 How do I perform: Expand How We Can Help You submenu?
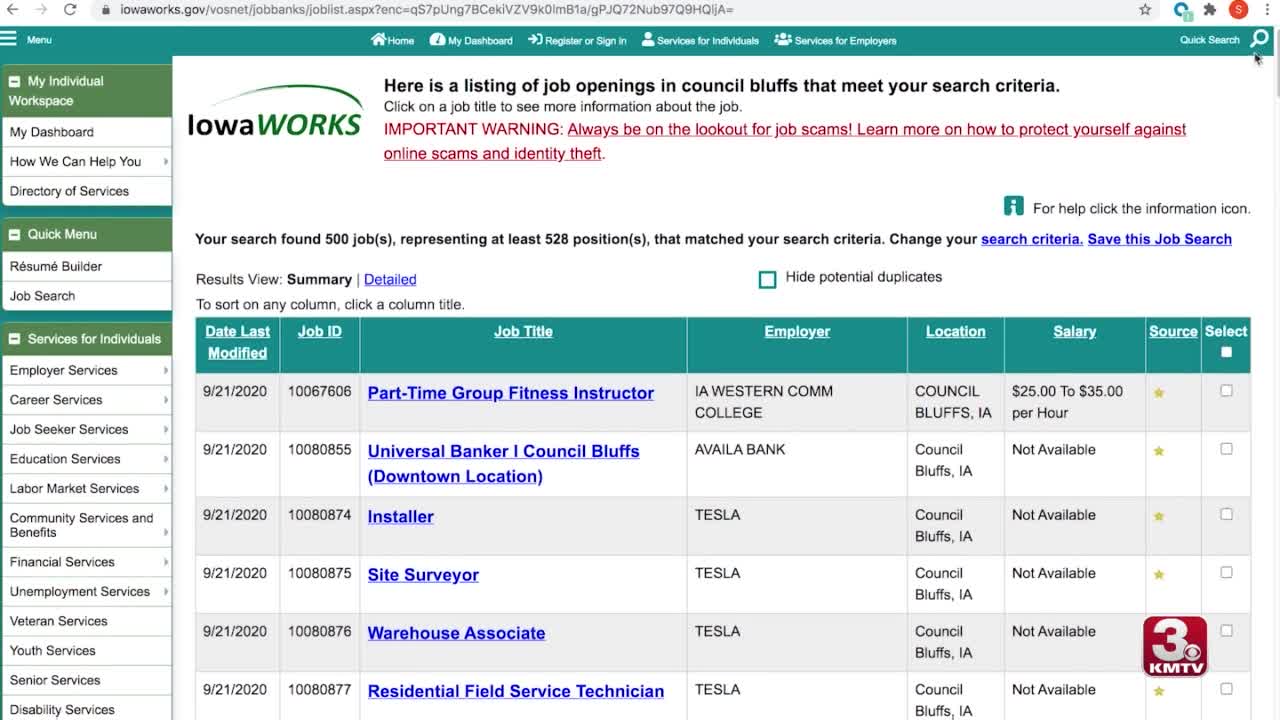(x=166, y=161)
